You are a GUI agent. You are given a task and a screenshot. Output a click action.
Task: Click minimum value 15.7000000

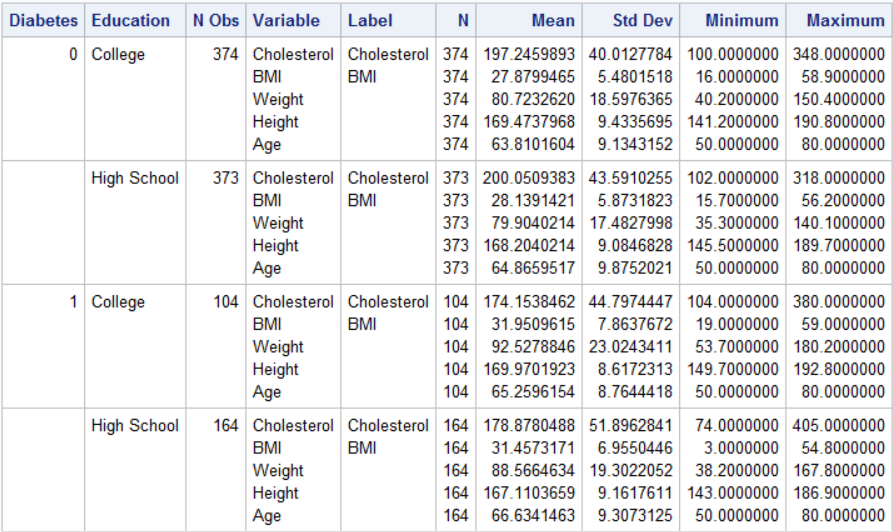tap(736, 200)
